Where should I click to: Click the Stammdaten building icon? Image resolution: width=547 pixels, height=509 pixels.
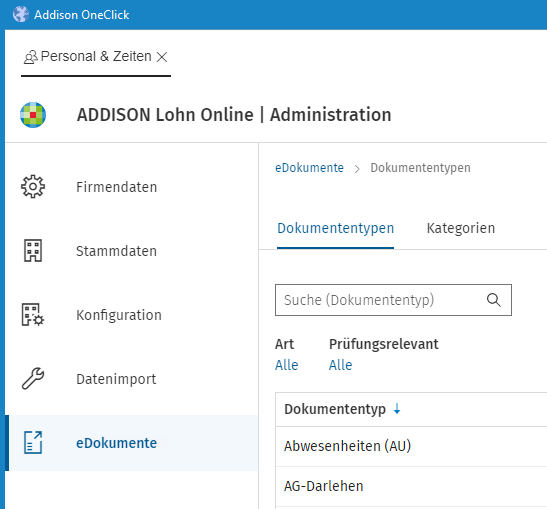[33, 250]
